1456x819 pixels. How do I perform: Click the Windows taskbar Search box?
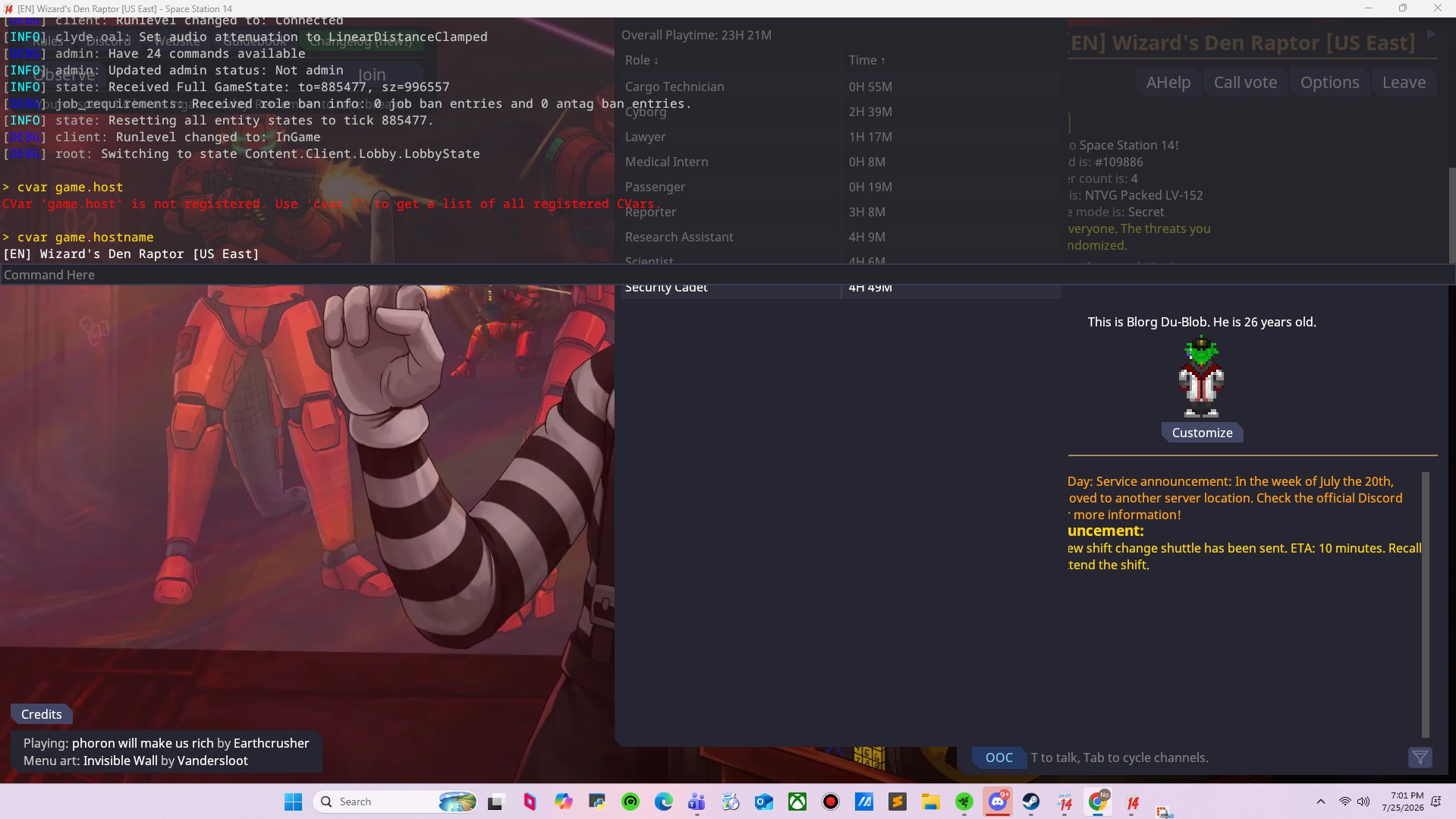(x=395, y=802)
